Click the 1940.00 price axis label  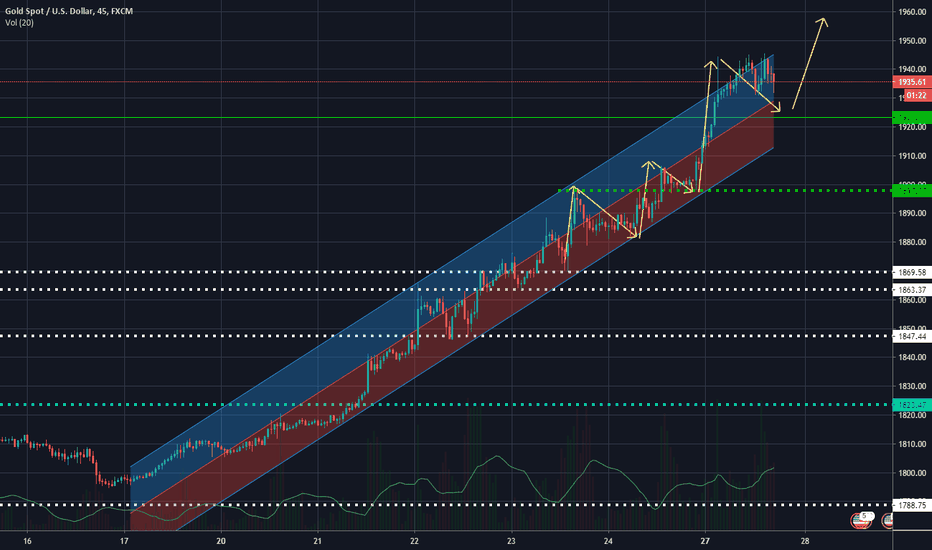coord(912,69)
